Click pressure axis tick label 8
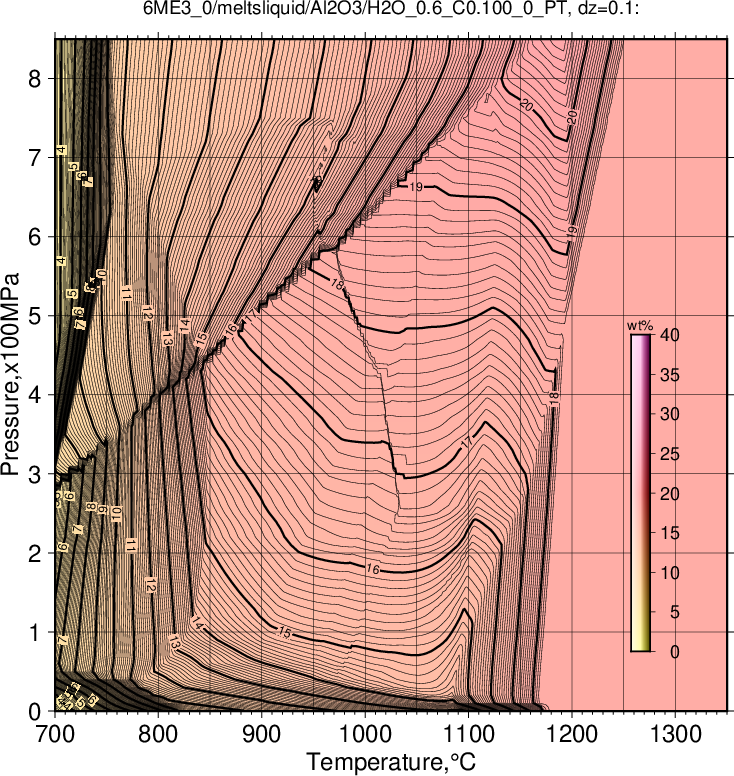This screenshot has height=776, width=734. coord(34,78)
